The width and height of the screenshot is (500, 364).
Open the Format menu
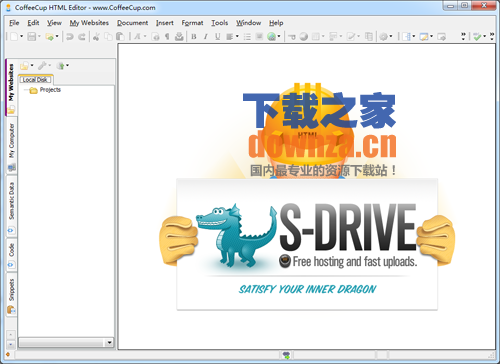click(x=192, y=23)
